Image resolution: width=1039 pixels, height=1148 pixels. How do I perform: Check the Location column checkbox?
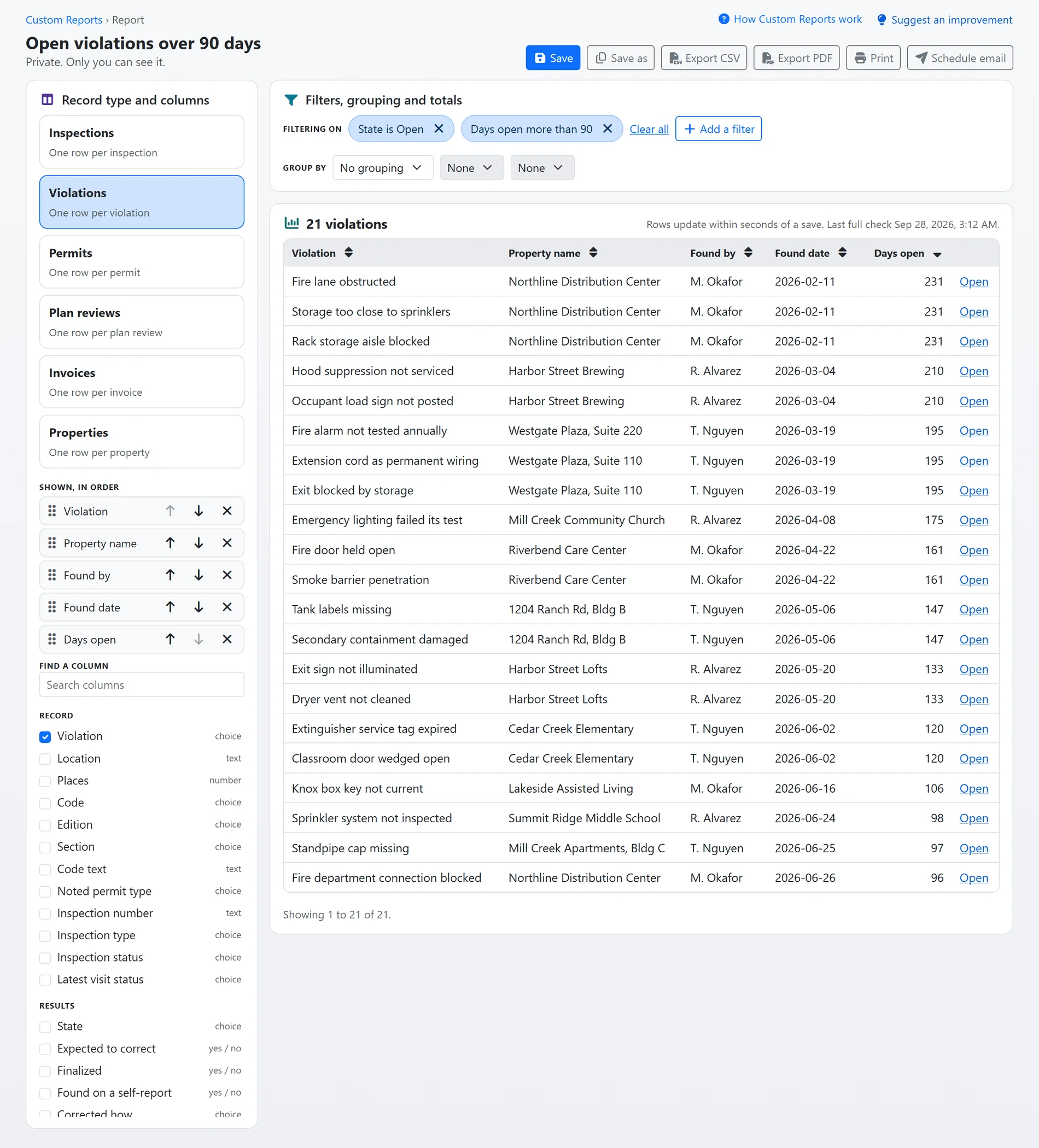pyautogui.click(x=45, y=759)
